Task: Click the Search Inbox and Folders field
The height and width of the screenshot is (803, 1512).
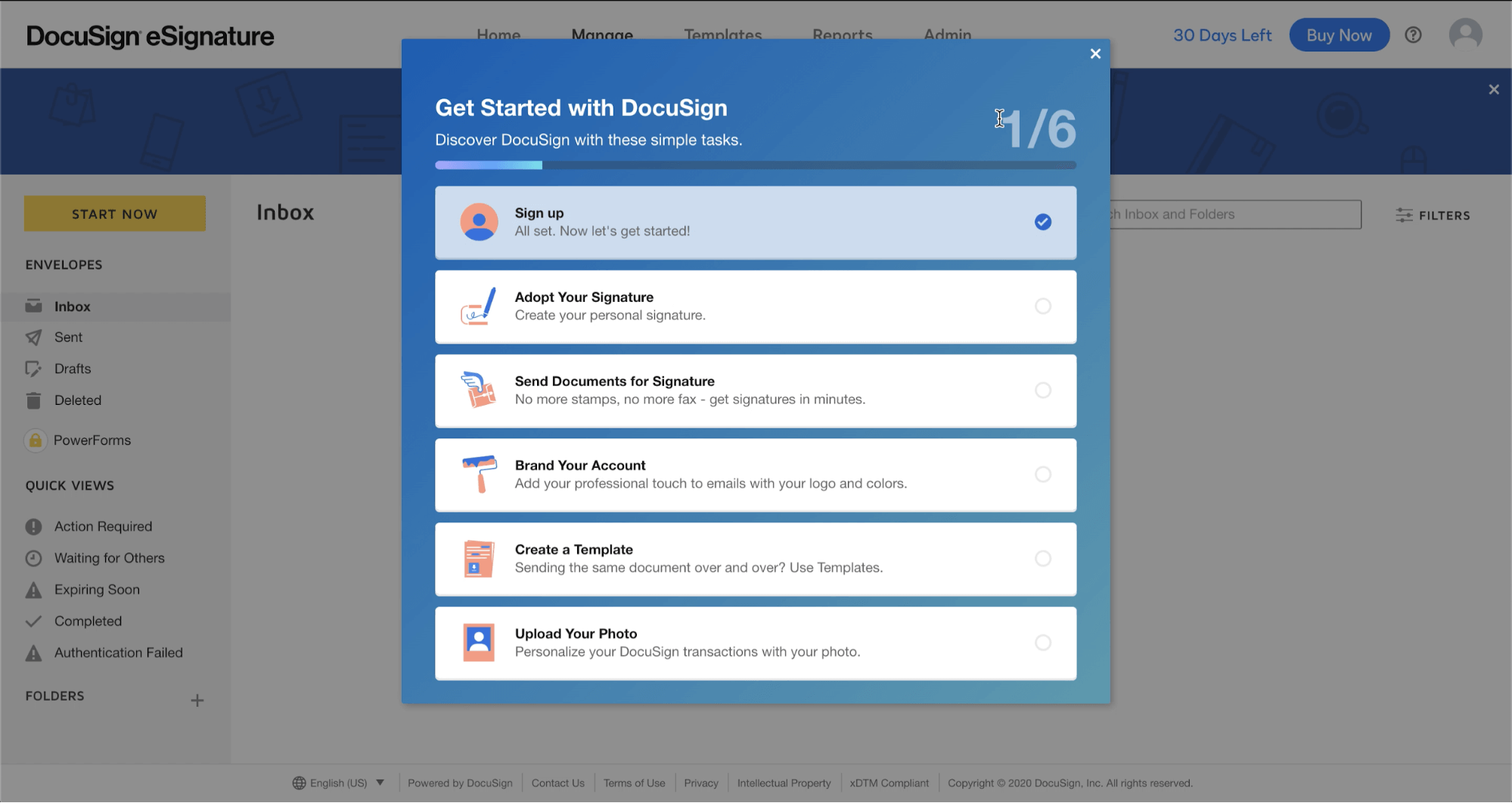Action: [x=1236, y=214]
